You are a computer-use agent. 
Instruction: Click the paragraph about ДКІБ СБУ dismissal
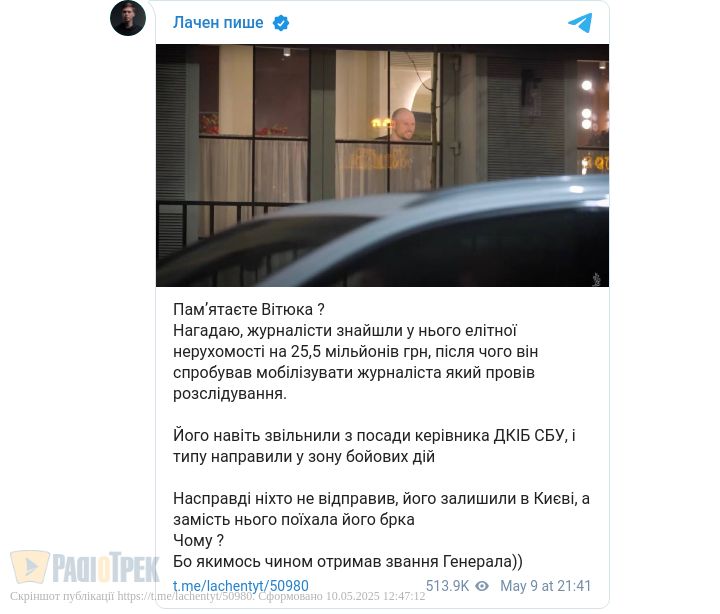(x=374, y=446)
